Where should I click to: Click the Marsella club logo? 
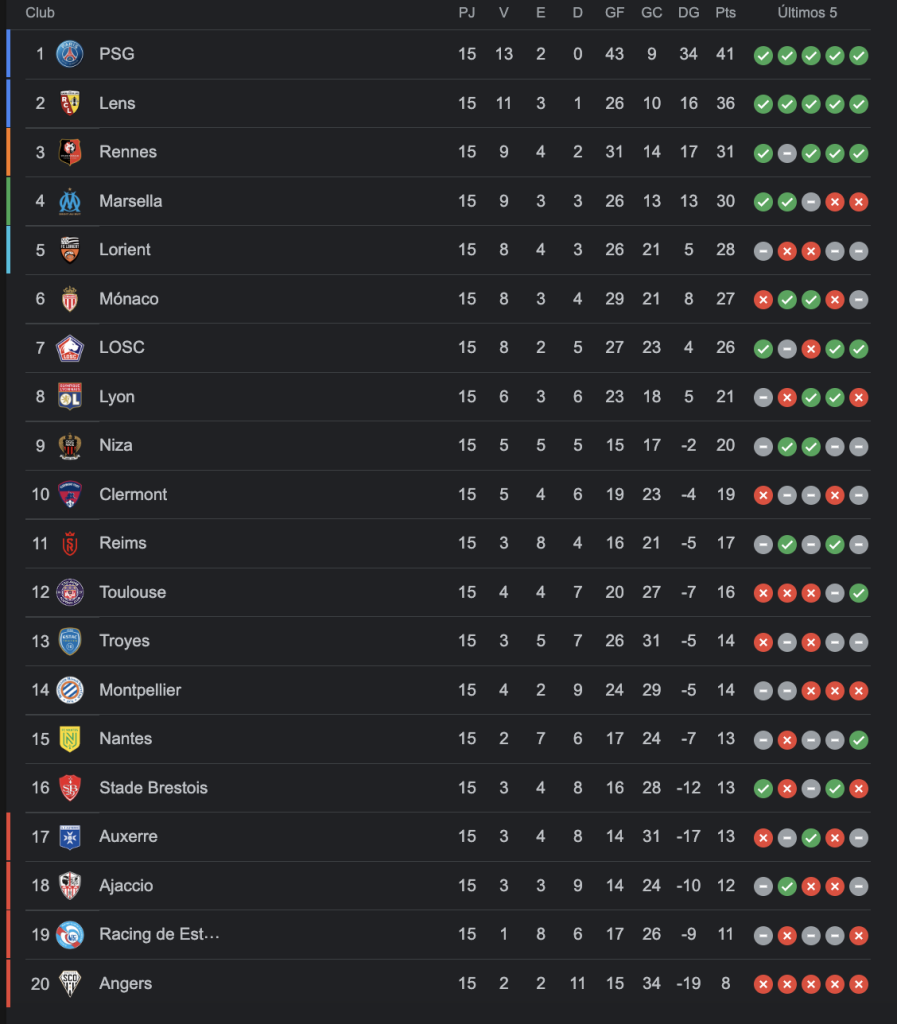[70, 201]
